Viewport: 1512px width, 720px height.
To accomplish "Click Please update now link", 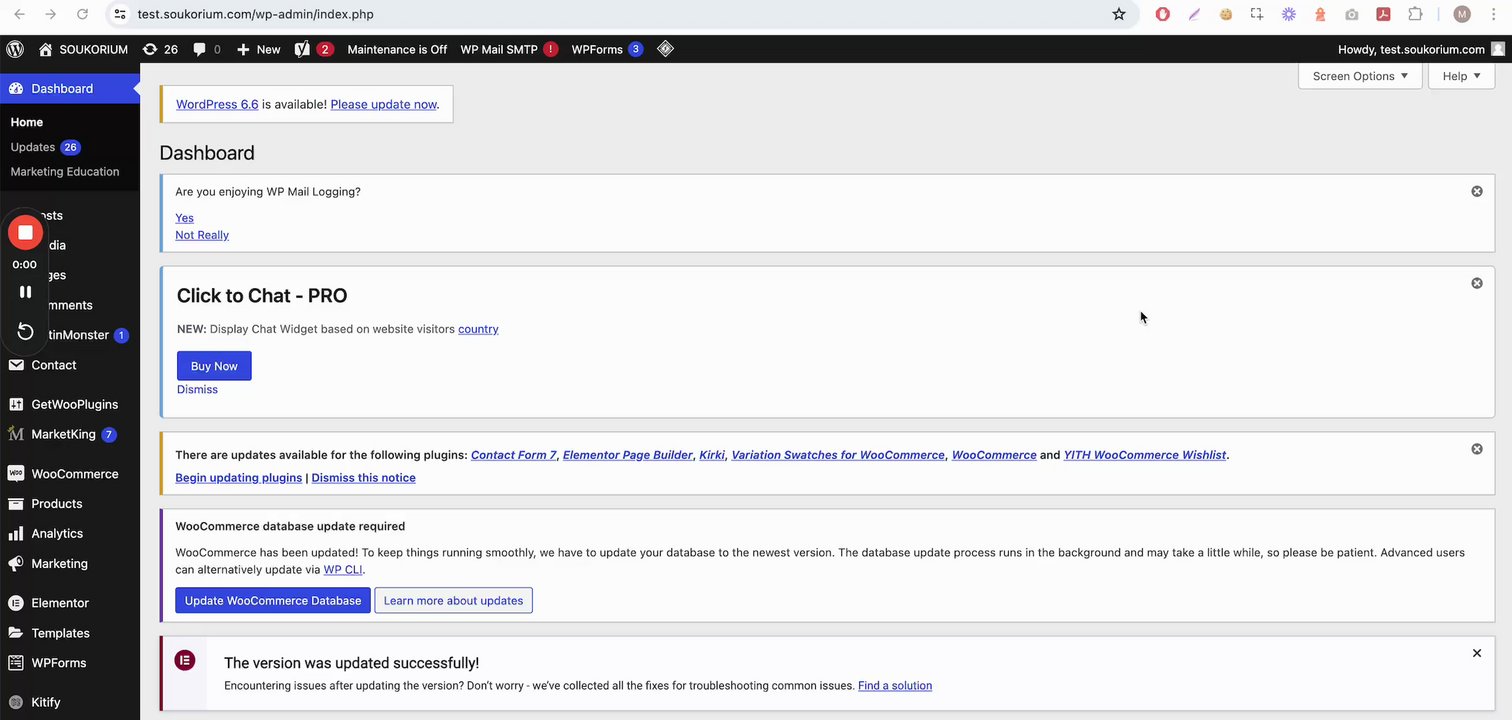I will click(x=384, y=104).
